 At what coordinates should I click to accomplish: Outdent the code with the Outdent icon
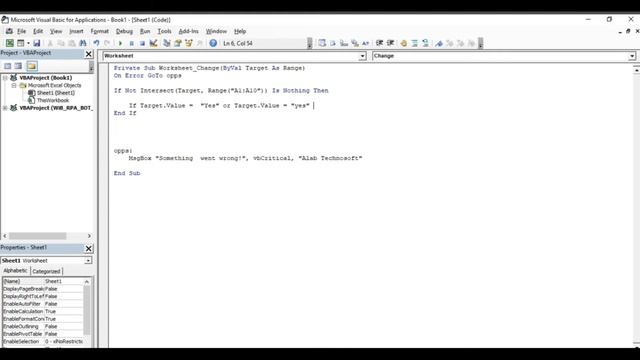coord(390,43)
